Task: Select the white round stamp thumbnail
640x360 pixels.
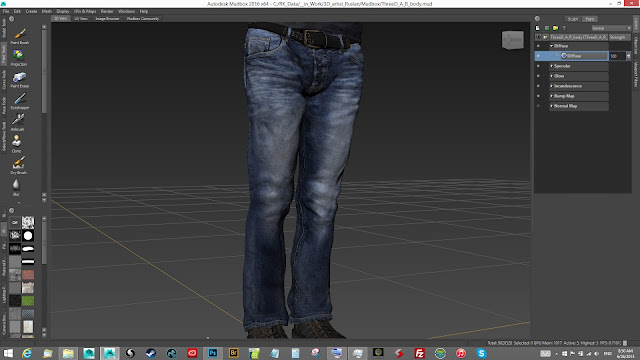Action: 28,236
